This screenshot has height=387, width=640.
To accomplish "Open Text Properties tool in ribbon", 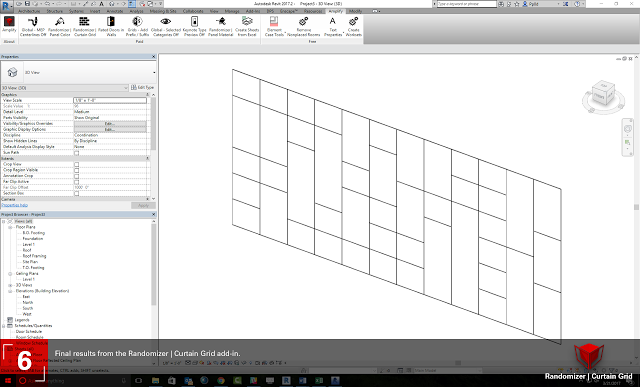I will (333, 27).
